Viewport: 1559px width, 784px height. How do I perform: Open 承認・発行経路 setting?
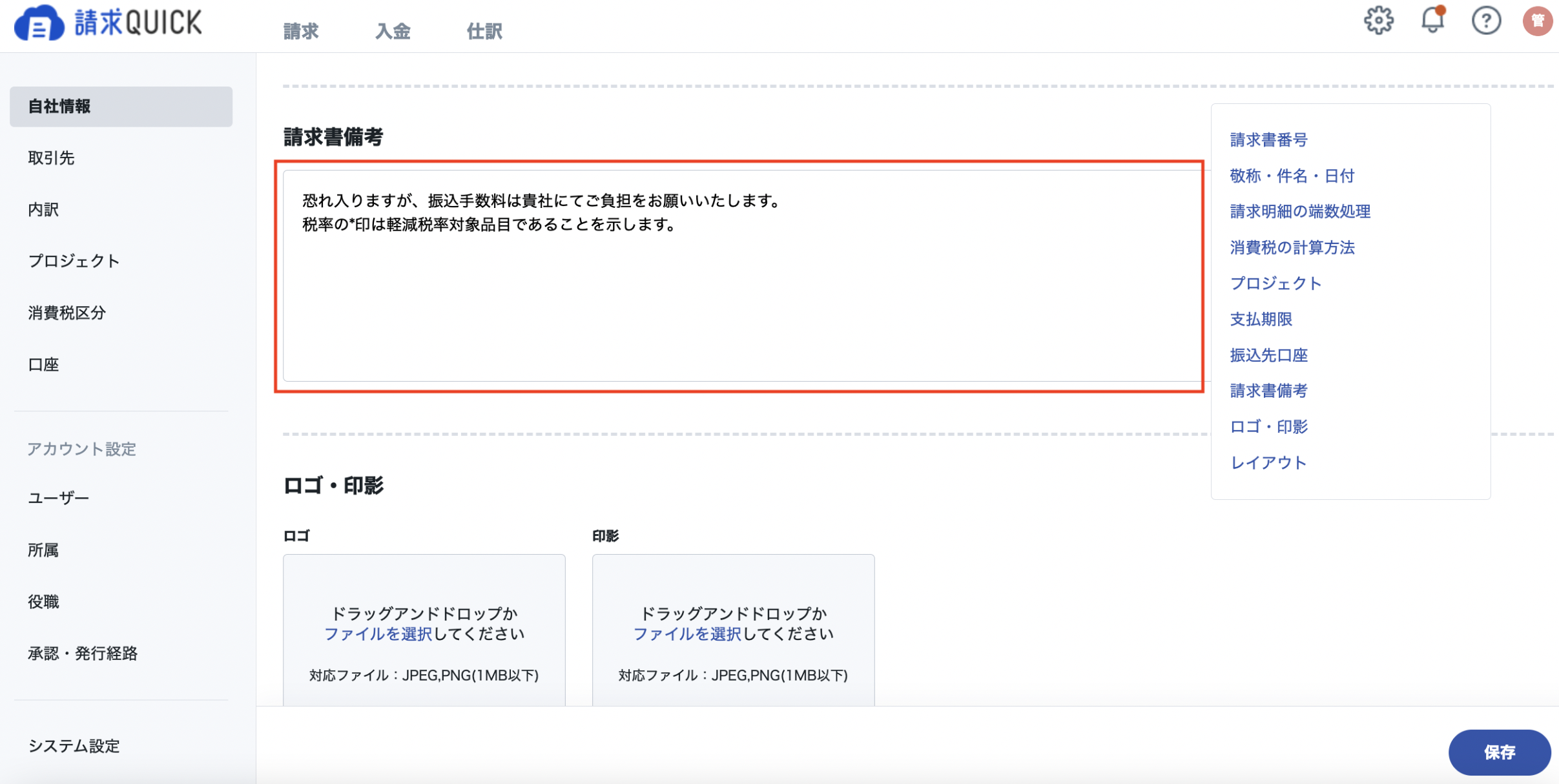pos(83,654)
